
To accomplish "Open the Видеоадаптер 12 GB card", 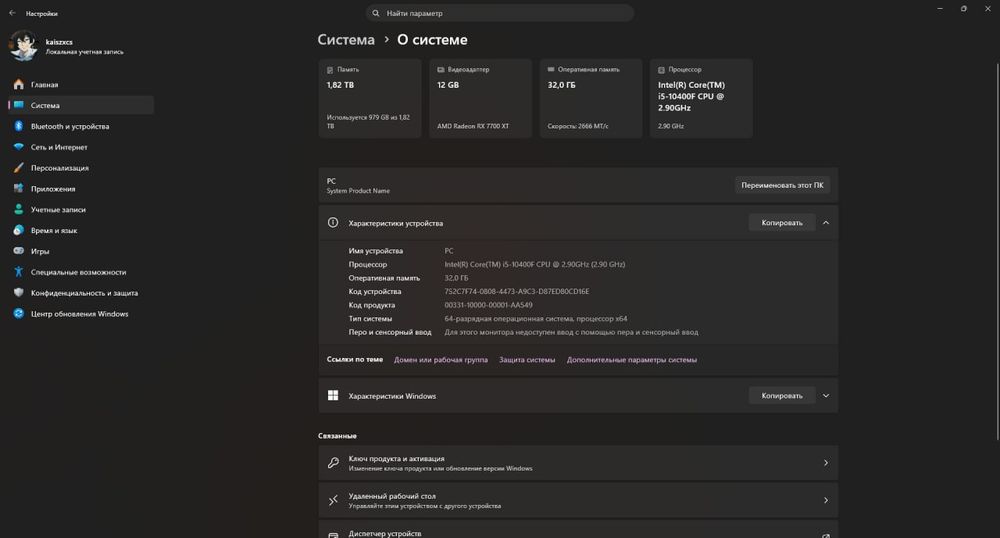I will (480, 98).
